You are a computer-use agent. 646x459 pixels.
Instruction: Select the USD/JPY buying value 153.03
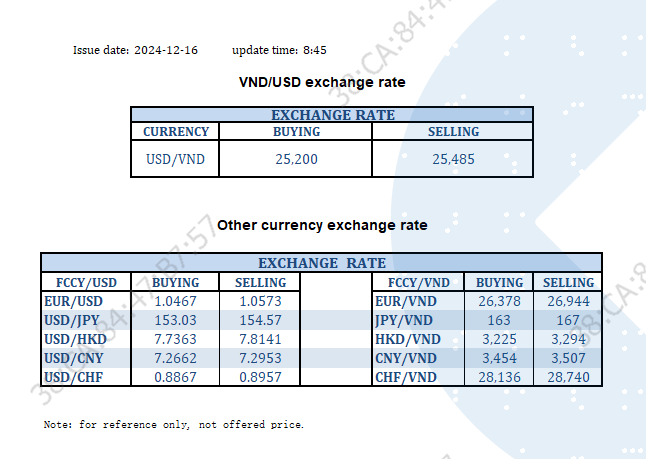point(174,320)
